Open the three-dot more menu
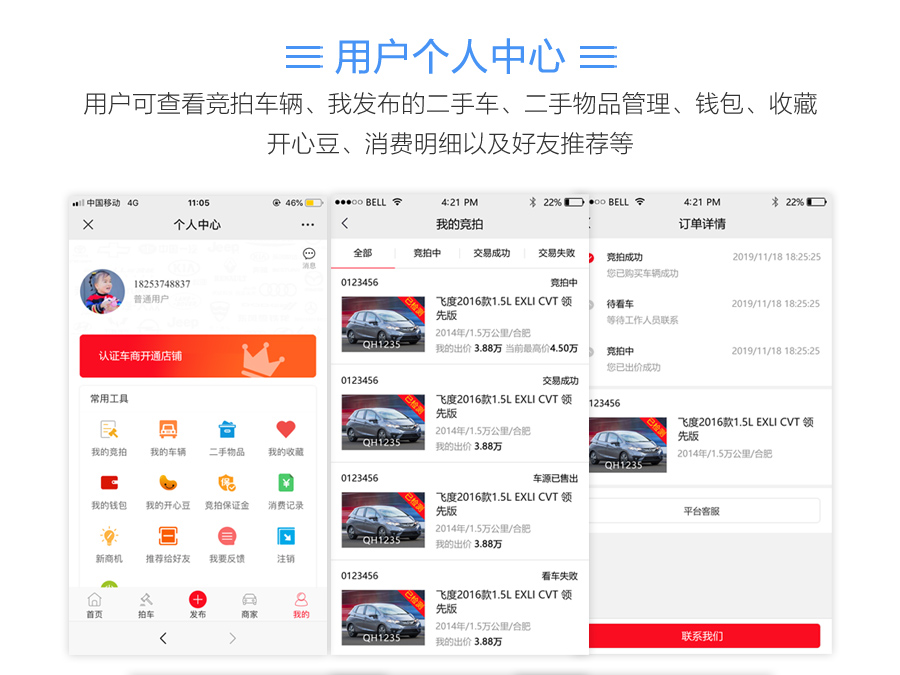Screen dimensions: 900x675 tap(308, 225)
